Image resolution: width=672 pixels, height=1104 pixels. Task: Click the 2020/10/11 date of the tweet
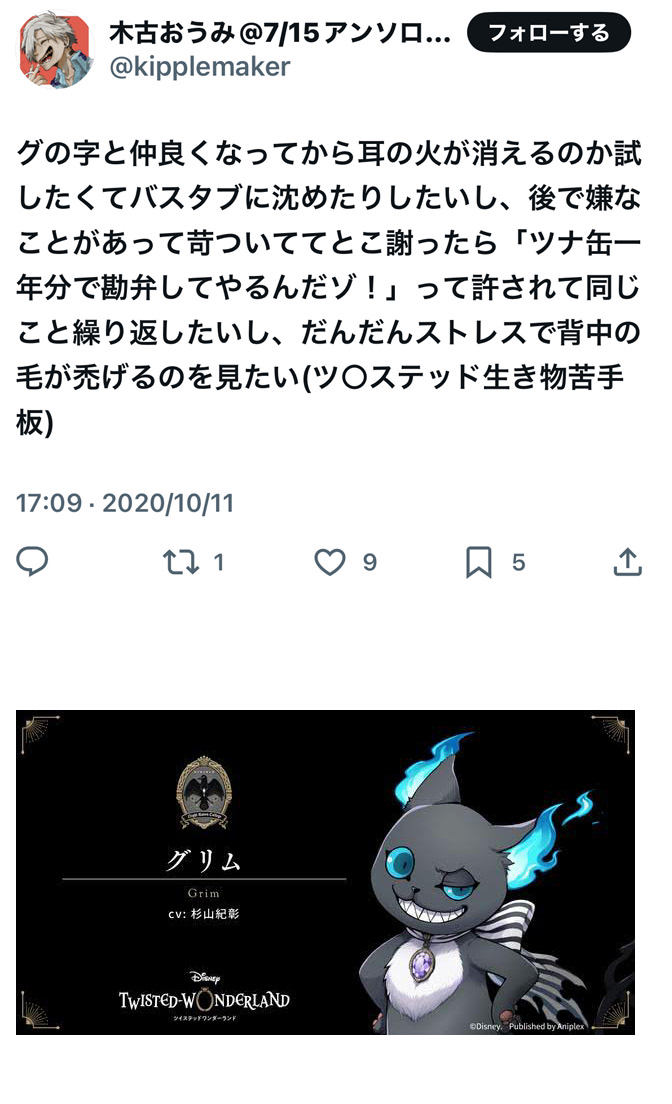[x=168, y=503]
